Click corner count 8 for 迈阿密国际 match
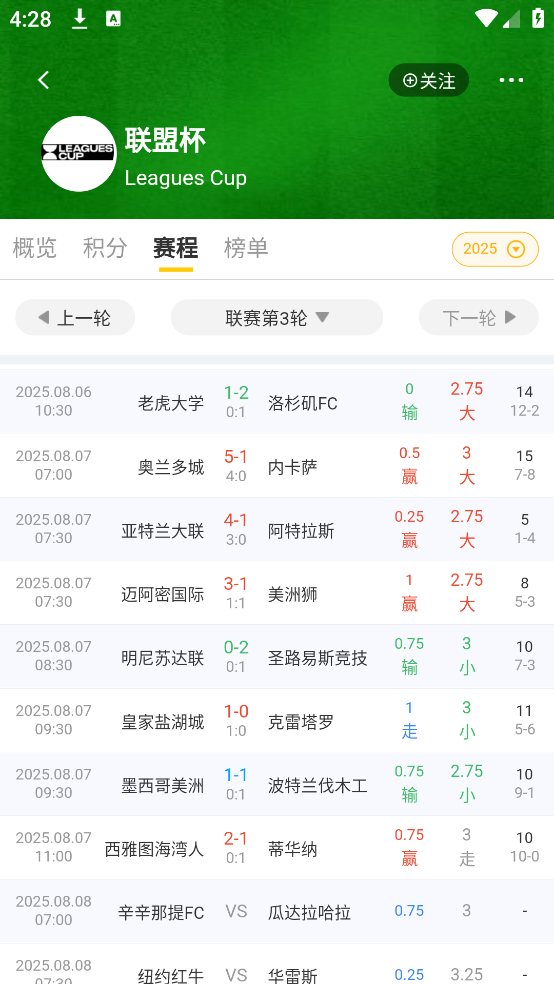554x984 pixels. 525,584
